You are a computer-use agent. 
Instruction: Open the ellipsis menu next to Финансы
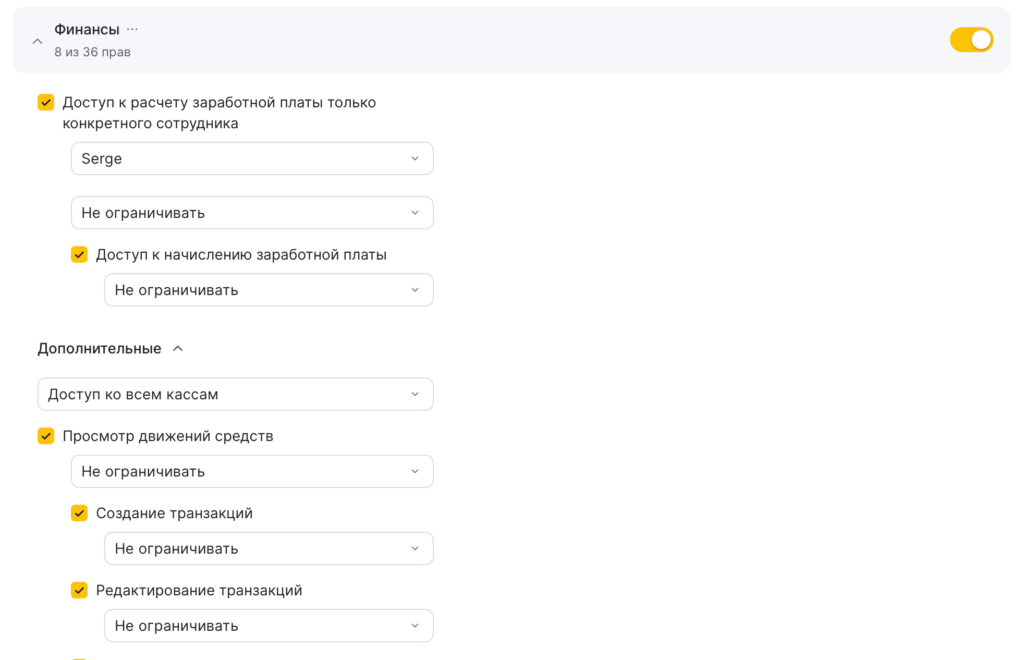[132, 30]
